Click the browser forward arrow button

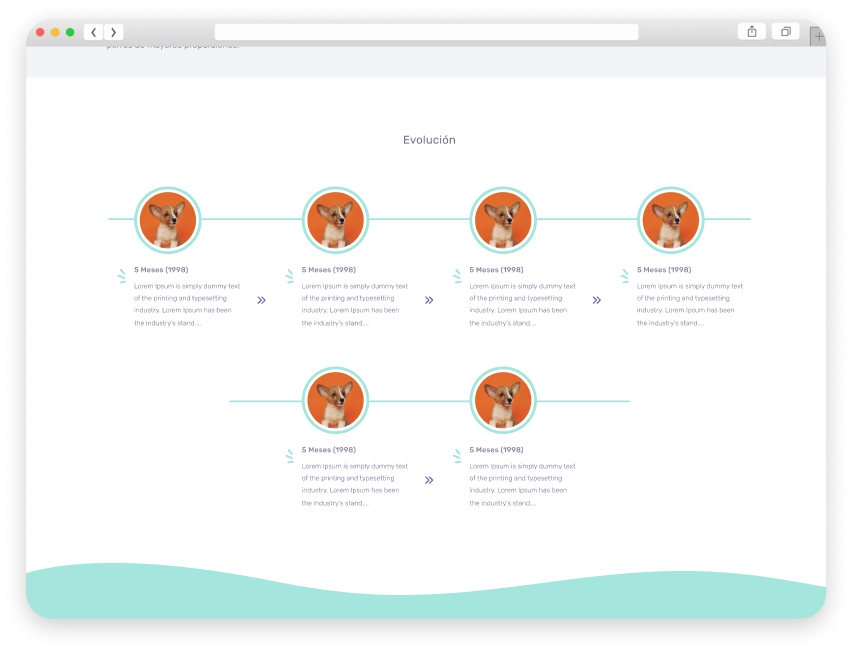pyautogui.click(x=113, y=32)
